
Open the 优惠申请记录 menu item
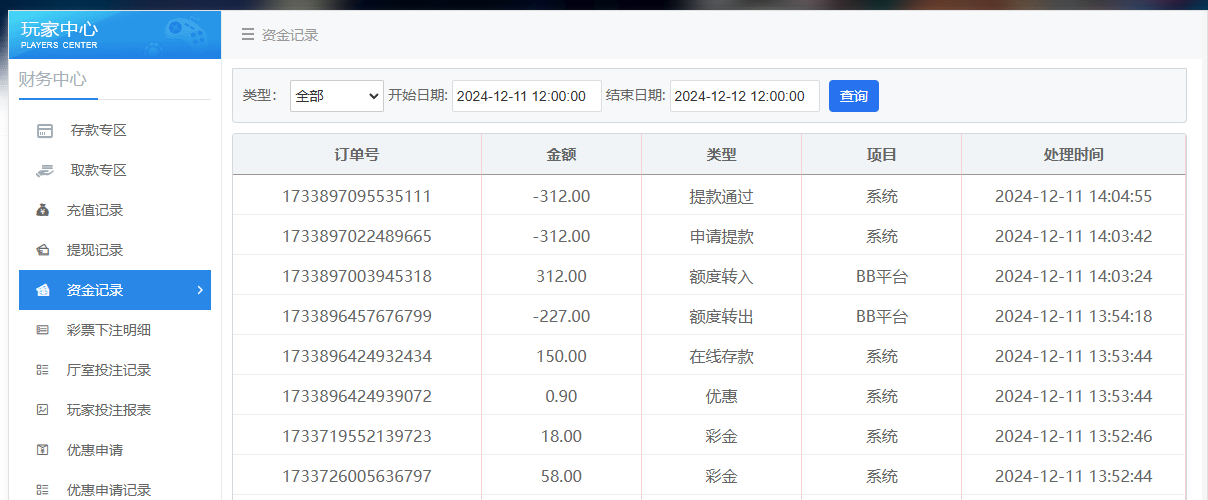click(x=108, y=490)
